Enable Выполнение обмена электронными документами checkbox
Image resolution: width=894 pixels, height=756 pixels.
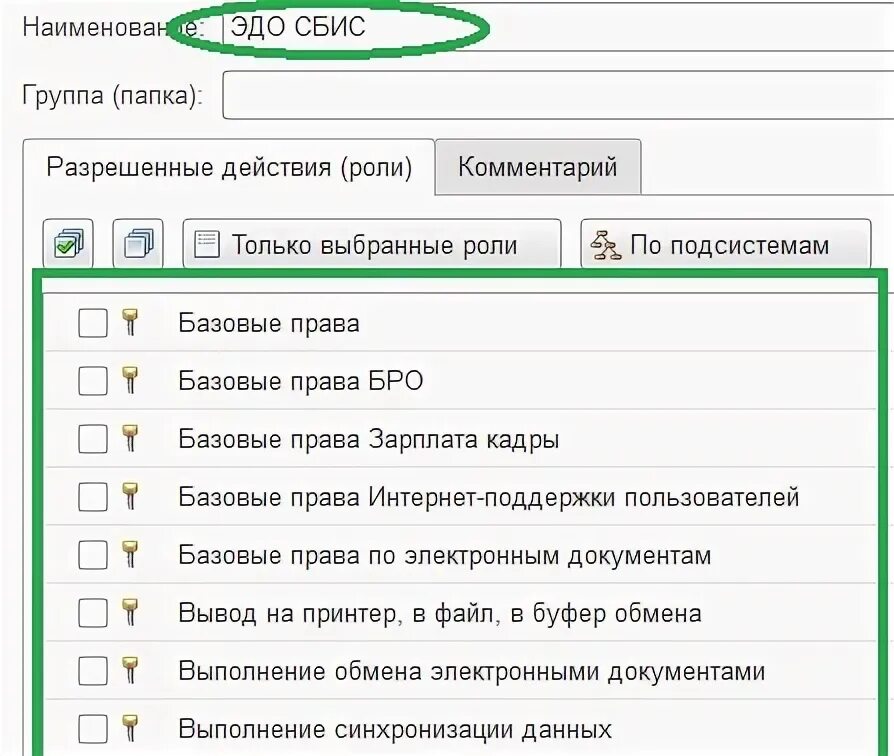coord(93,670)
